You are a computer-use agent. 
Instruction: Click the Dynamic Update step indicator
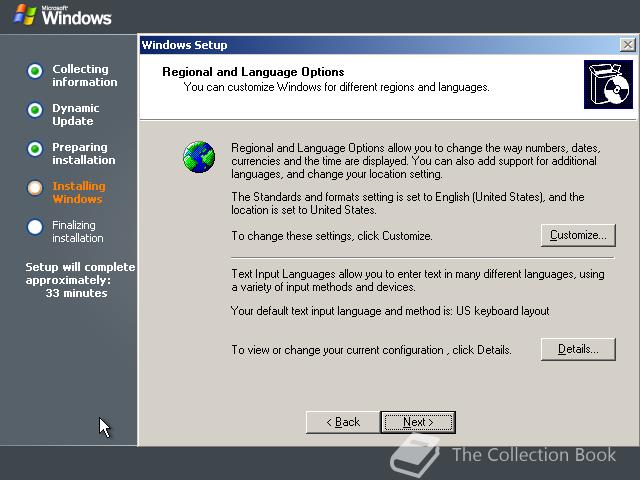[35, 110]
